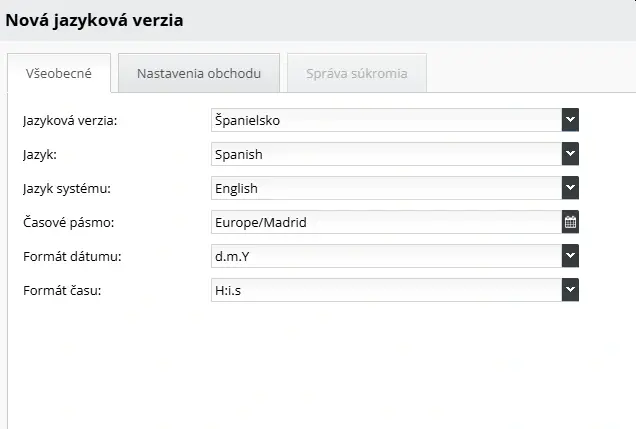The width and height of the screenshot is (636, 429).
Task: Open the Jazyková verzia dropdown arrow
Action: pyautogui.click(x=570, y=120)
